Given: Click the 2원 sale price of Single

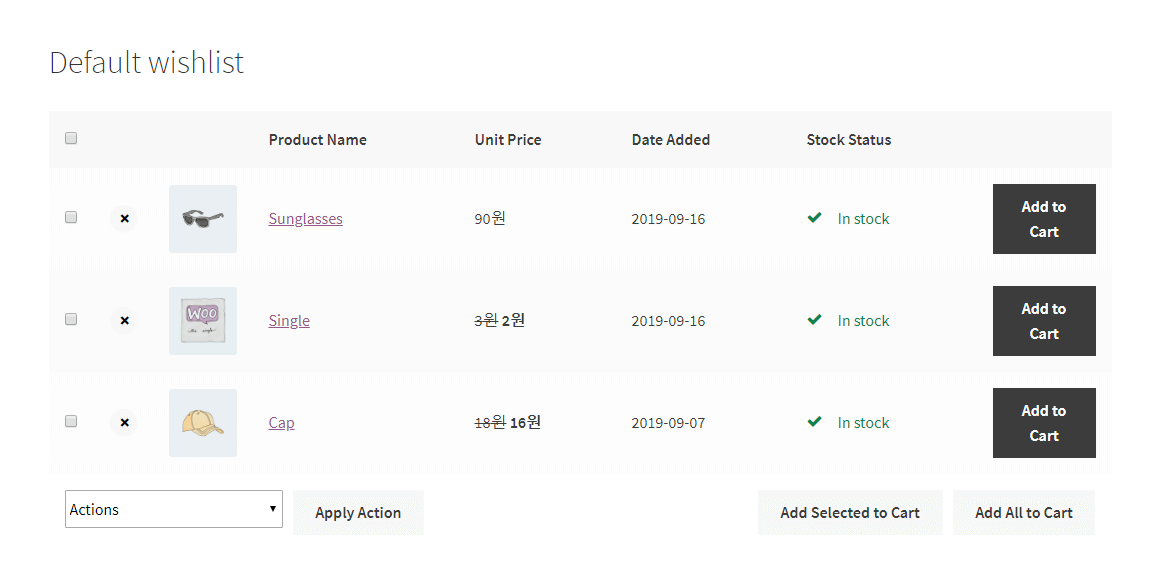Looking at the screenshot, I should click(x=514, y=320).
